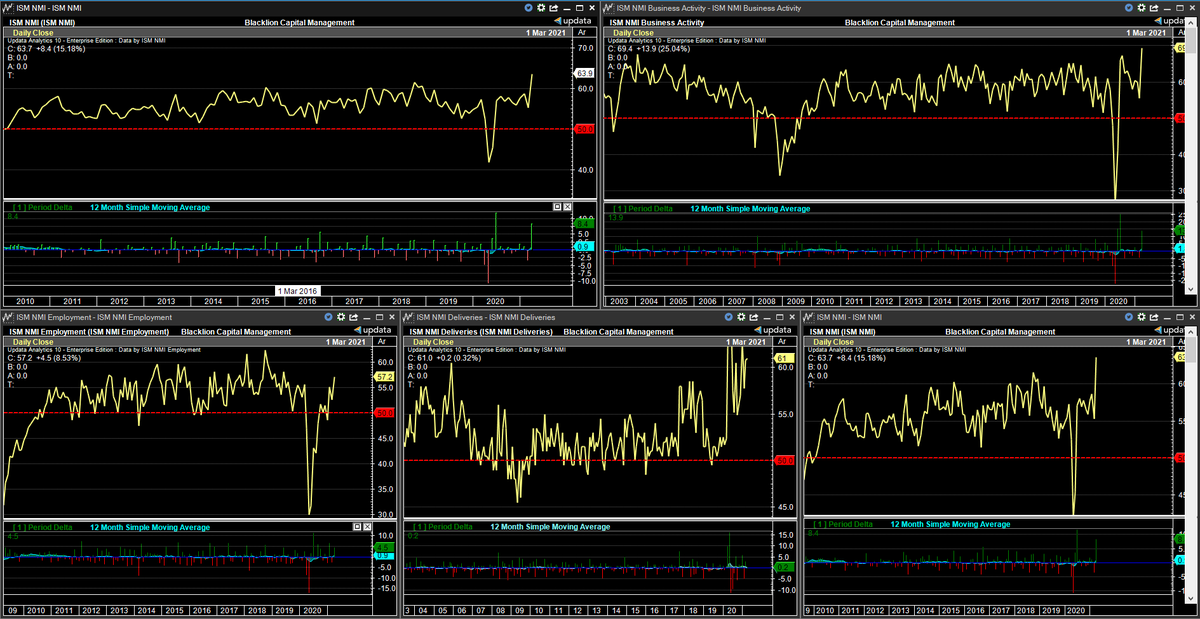
Task: Click chart icon in ISM NMI Employment title bar
Action: pyautogui.click(x=8, y=317)
